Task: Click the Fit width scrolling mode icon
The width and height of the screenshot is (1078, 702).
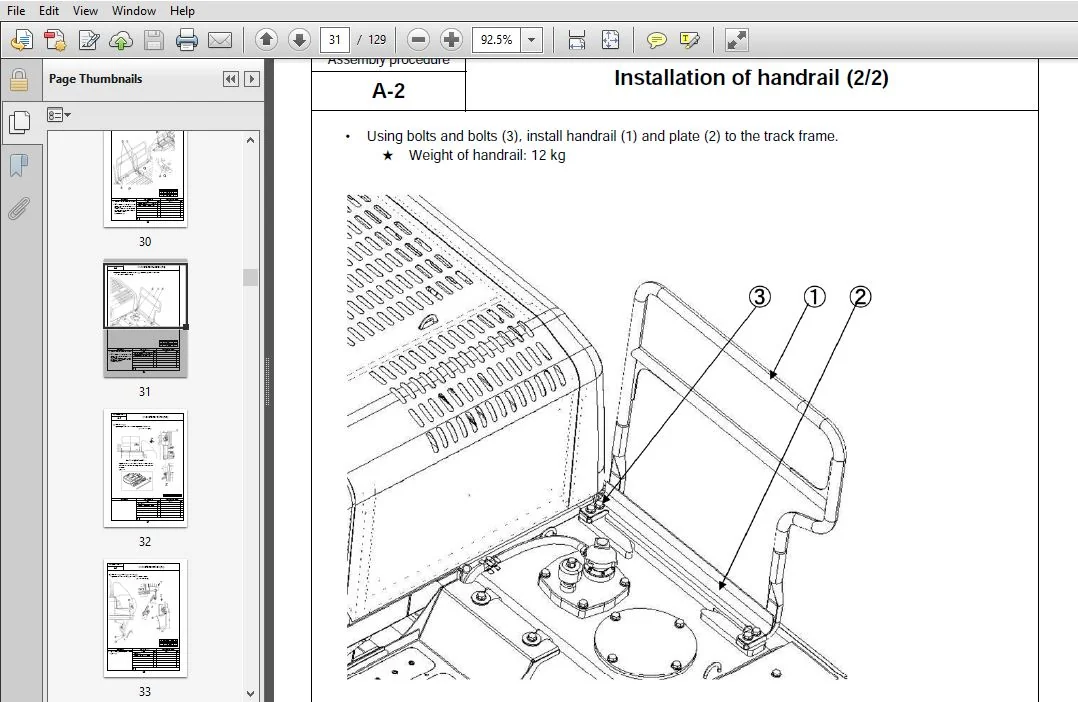Action: click(577, 40)
